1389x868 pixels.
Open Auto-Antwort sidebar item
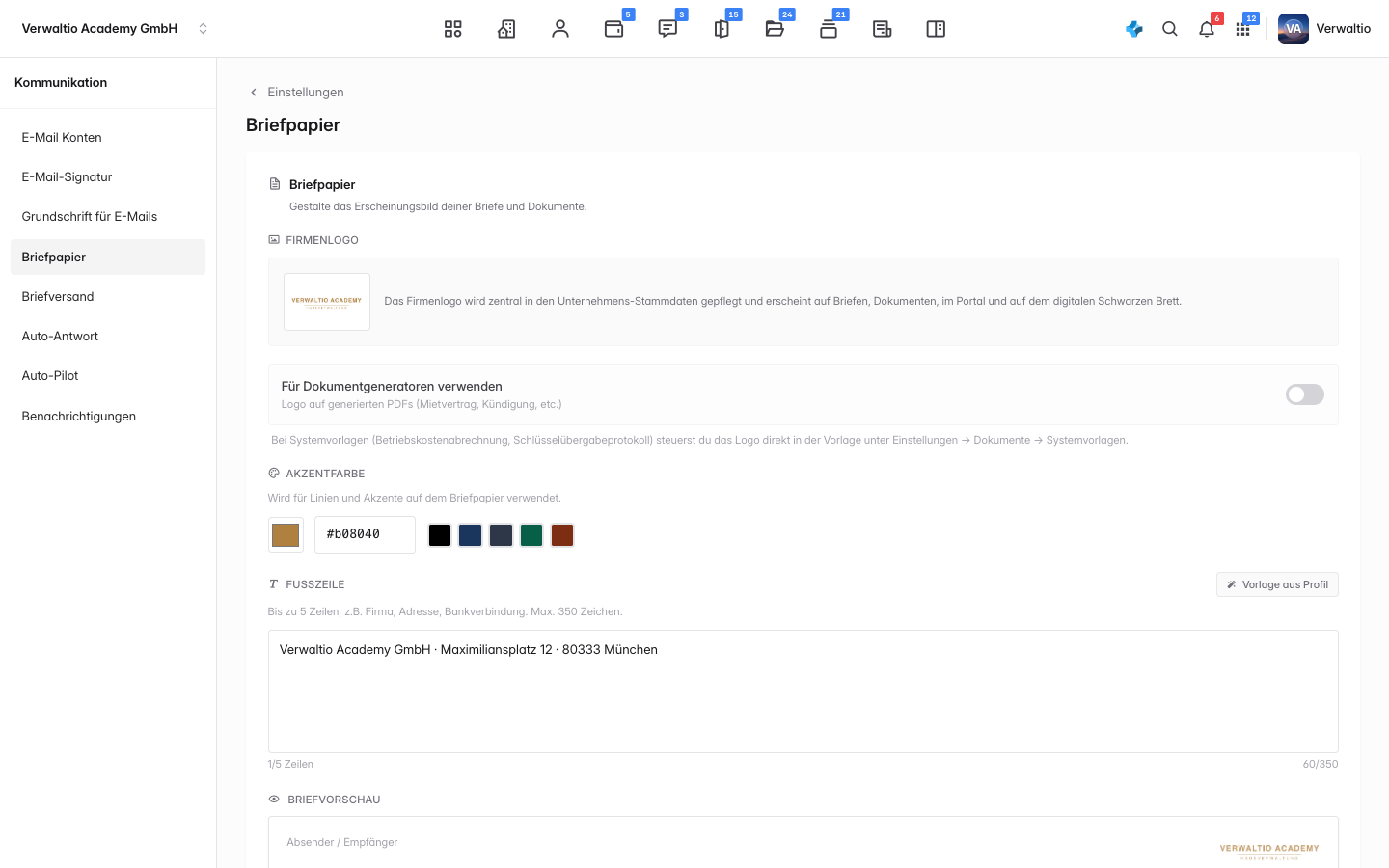pyautogui.click(x=108, y=337)
